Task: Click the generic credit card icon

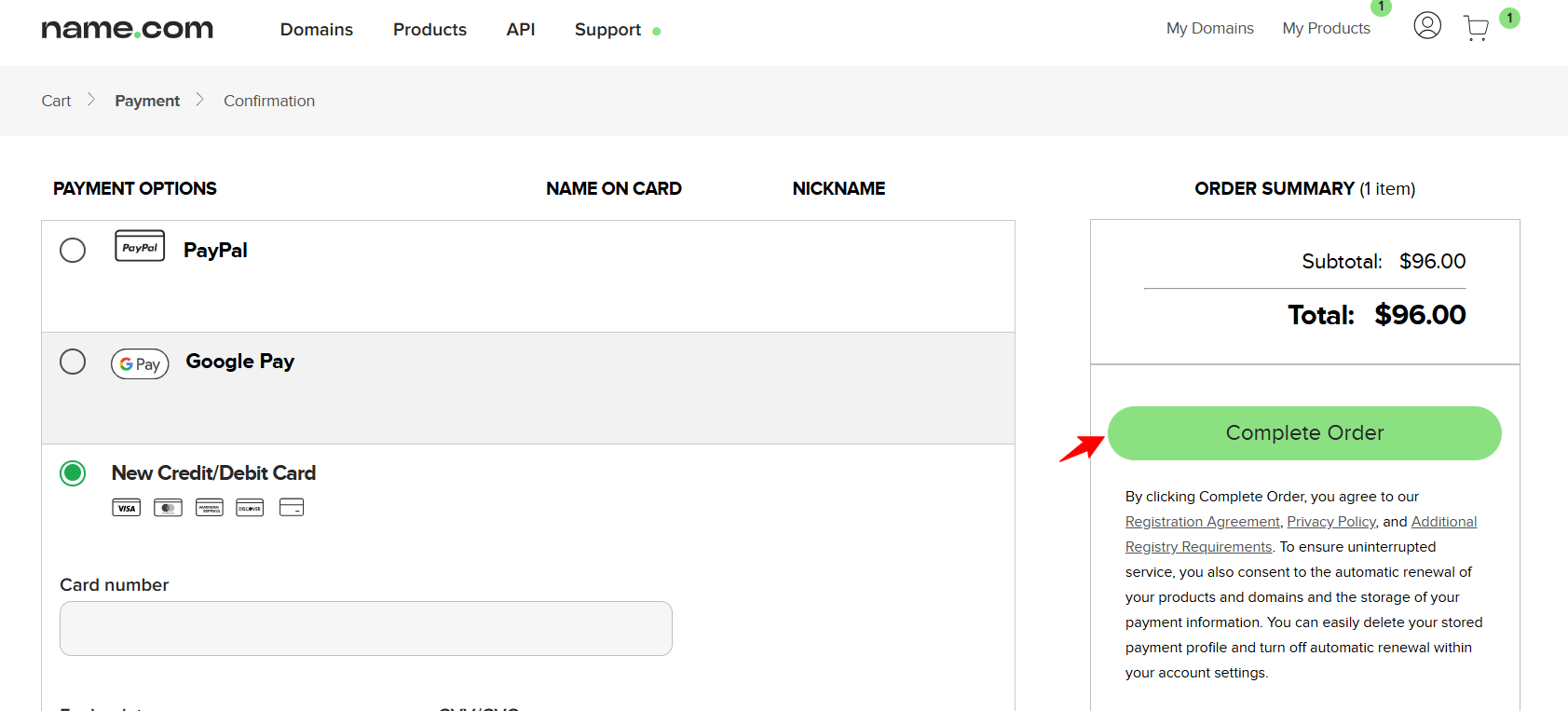Action: pos(292,507)
